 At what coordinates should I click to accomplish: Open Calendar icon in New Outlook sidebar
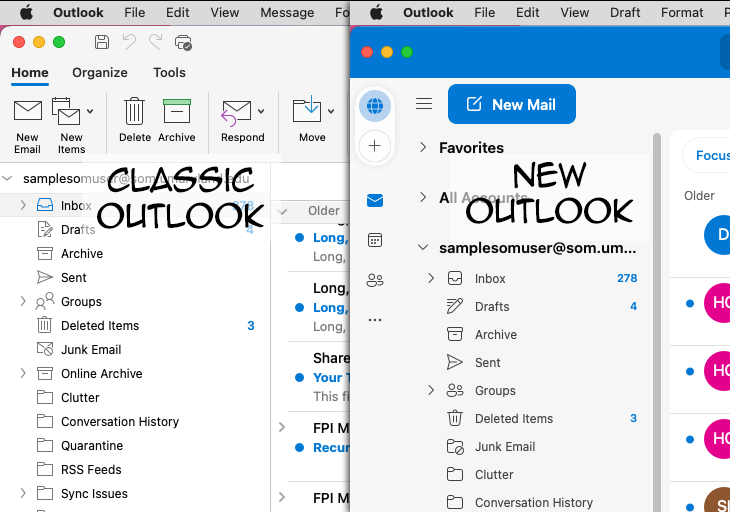click(375, 240)
